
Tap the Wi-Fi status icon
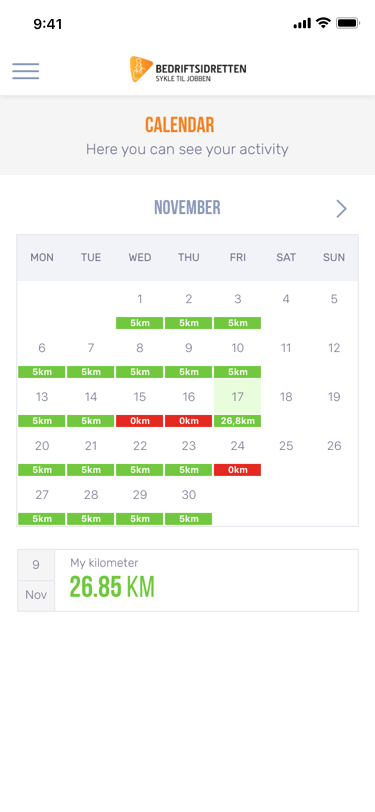tap(324, 23)
